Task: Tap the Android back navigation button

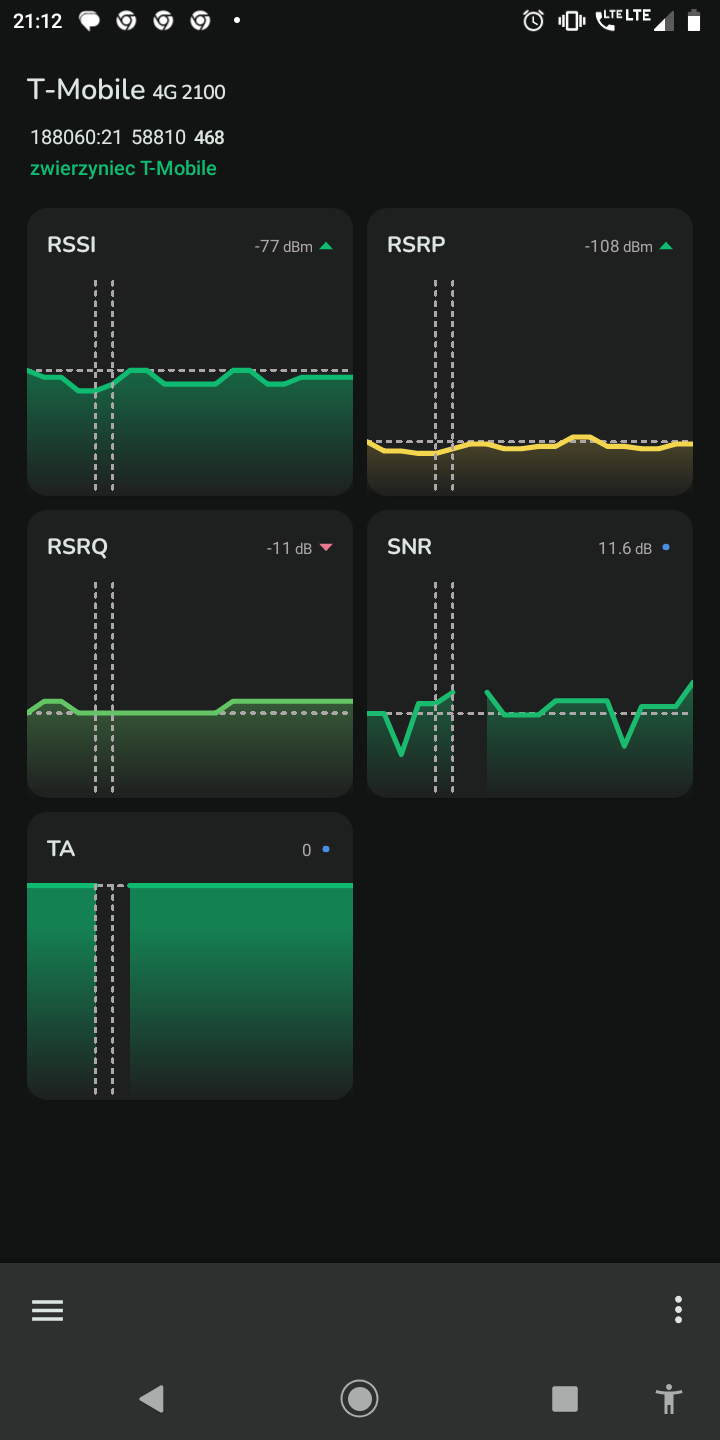Action: click(151, 1398)
